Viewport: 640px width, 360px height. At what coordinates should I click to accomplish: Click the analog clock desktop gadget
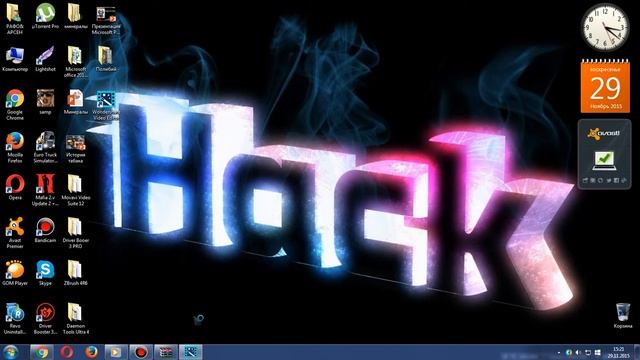pyautogui.click(x=605, y=27)
